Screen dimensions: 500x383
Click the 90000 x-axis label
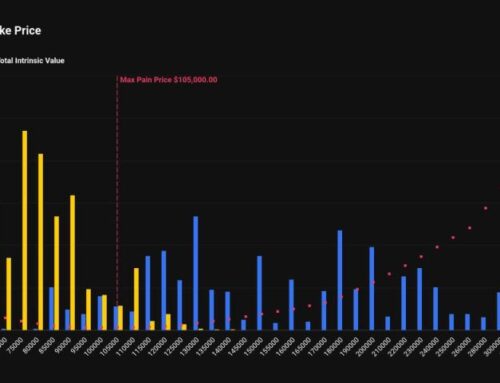(63, 346)
